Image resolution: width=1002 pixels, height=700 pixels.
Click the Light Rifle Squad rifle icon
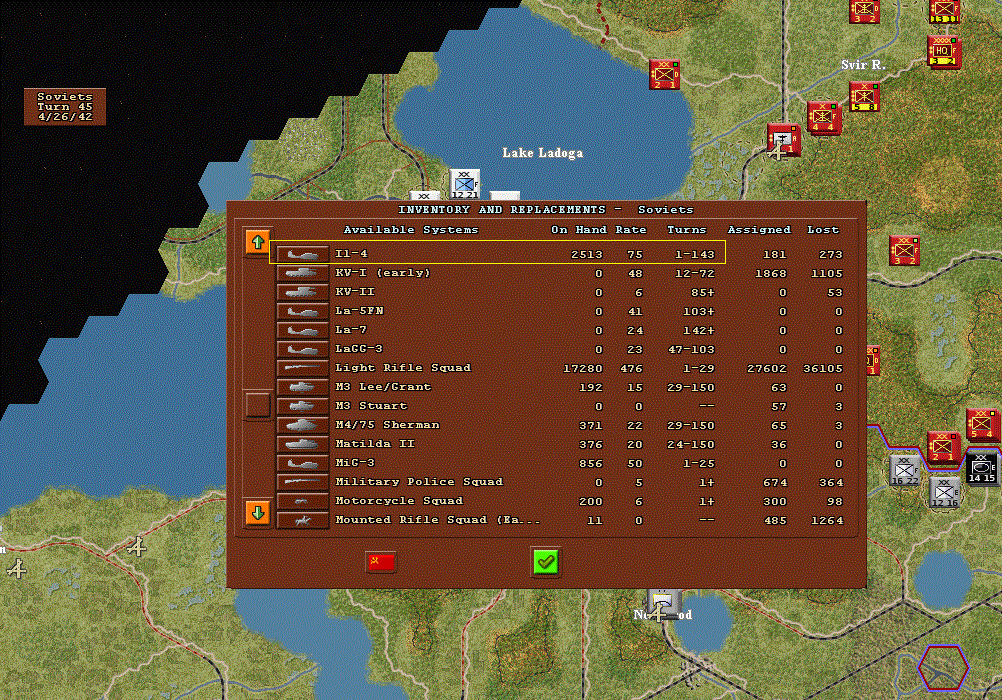click(303, 368)
